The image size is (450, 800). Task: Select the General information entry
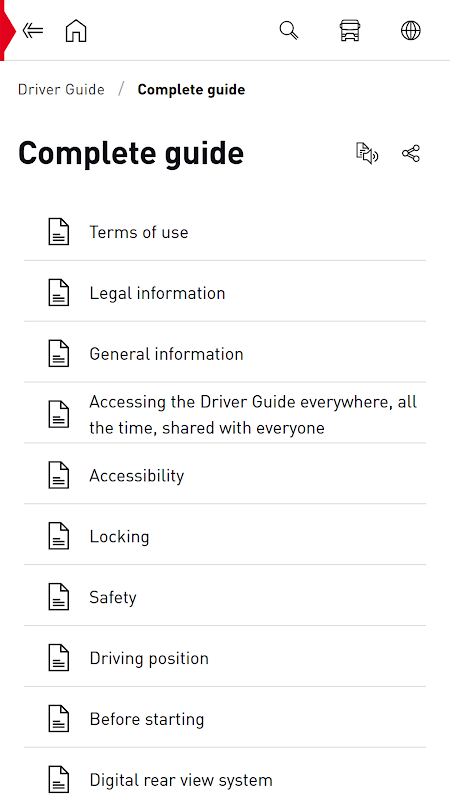[225, 354]
